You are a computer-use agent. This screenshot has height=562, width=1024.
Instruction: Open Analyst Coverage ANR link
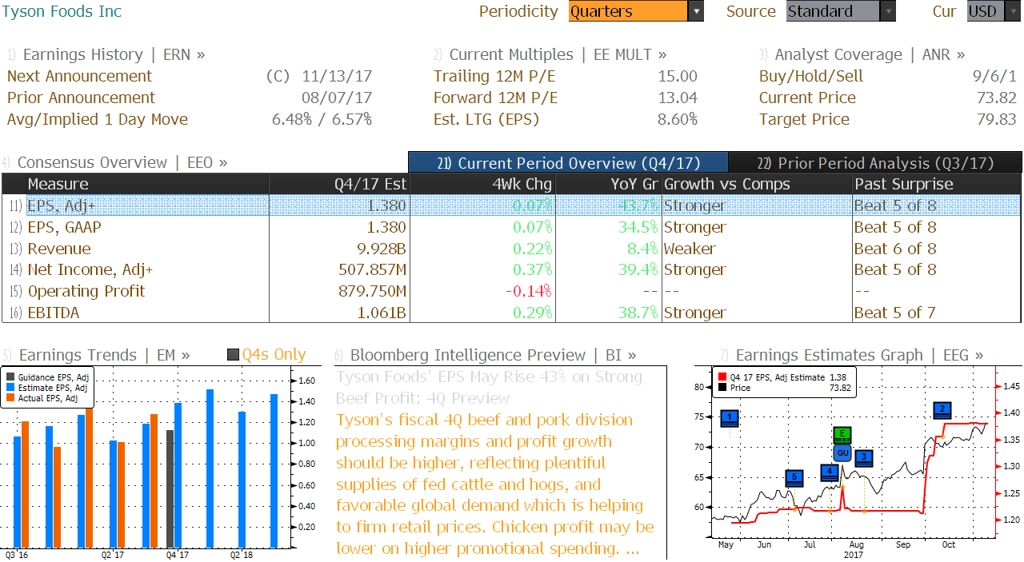tap(870, 55)
